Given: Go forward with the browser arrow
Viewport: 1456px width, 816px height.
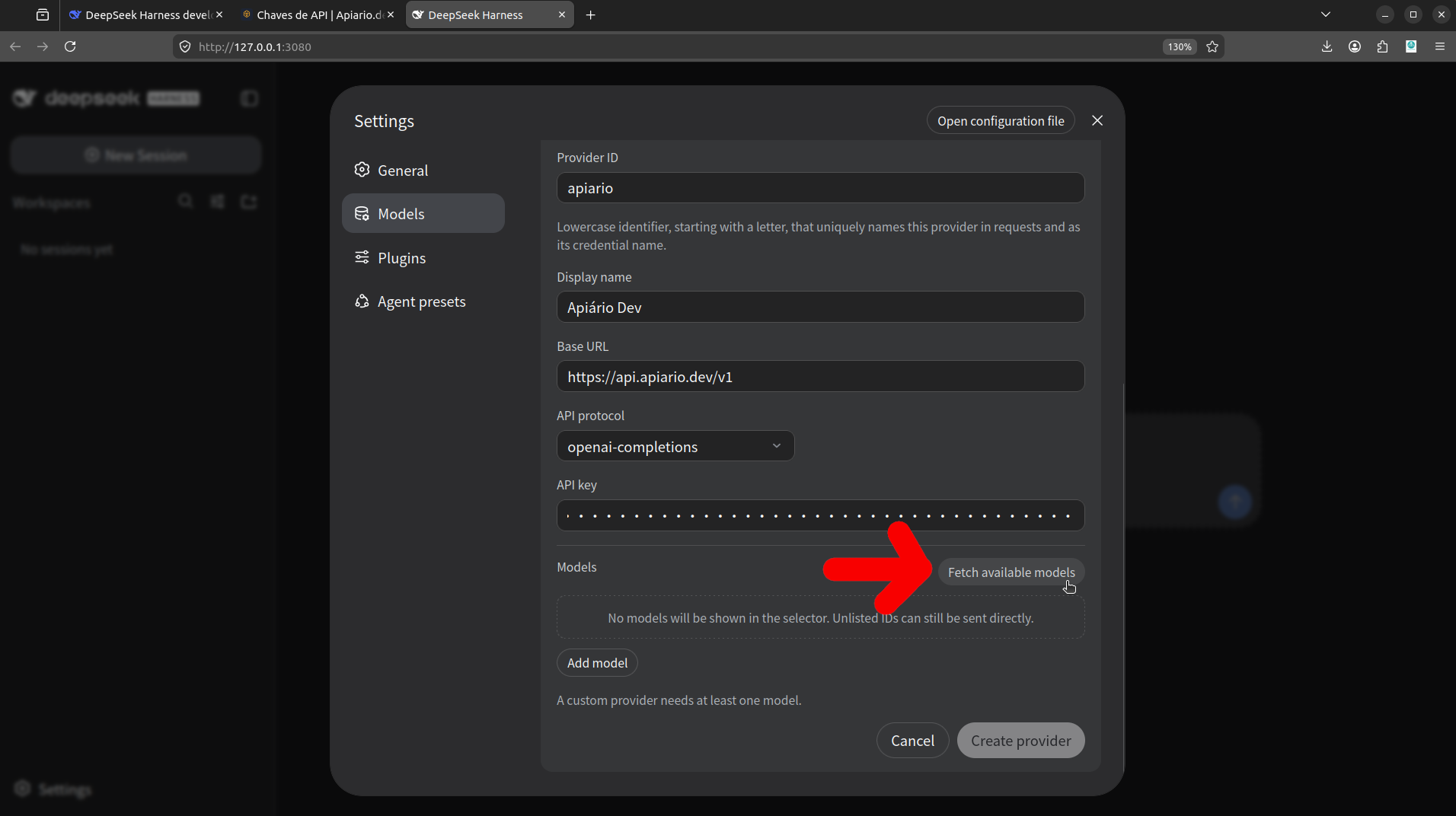Looking at the screenshot, I should pos(43,46).
